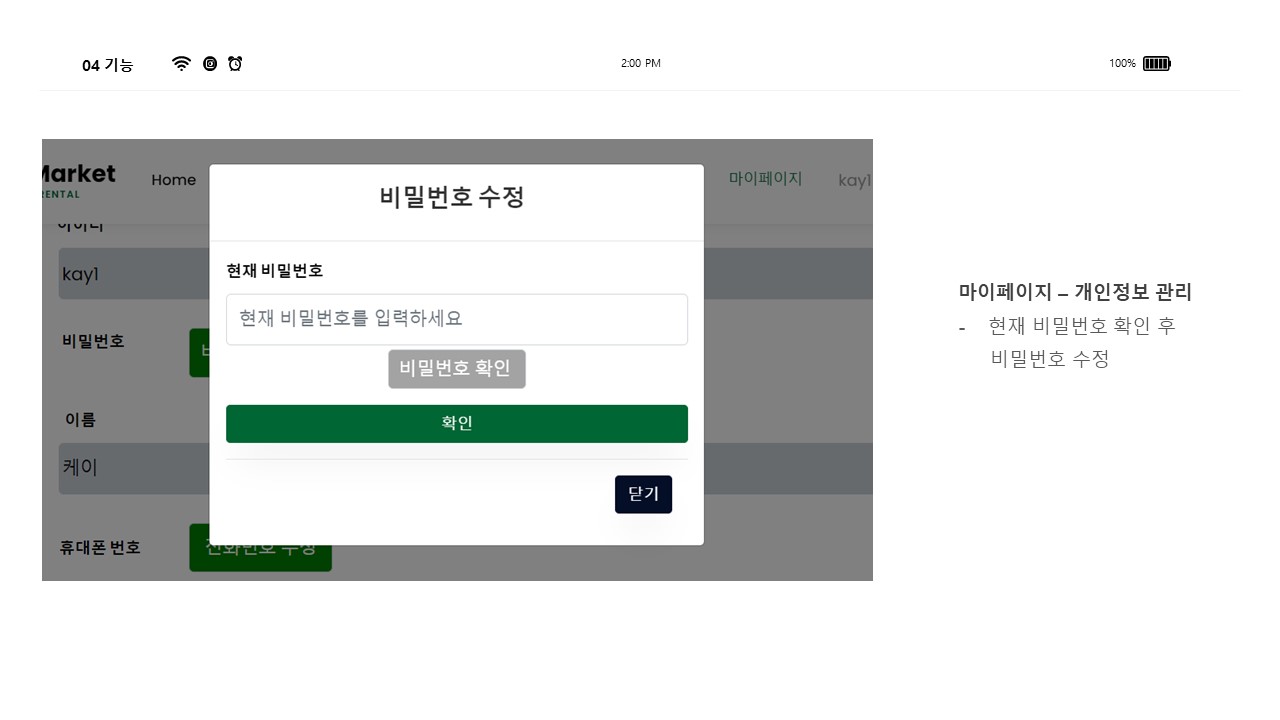Click the alarm clock status icon

click(x=235, y=63)
